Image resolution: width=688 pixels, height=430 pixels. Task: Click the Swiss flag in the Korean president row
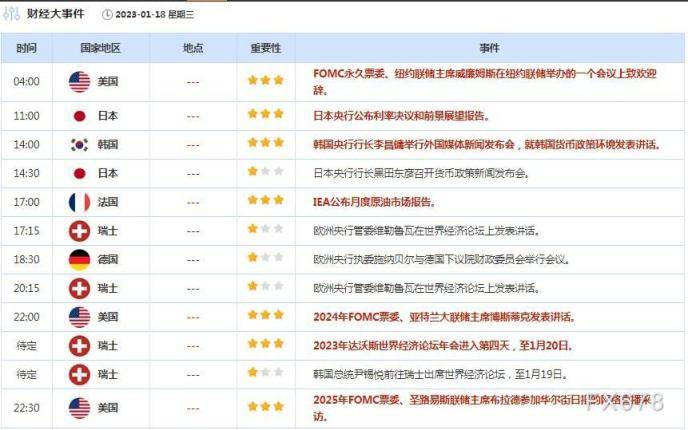[x=79, y=375]
